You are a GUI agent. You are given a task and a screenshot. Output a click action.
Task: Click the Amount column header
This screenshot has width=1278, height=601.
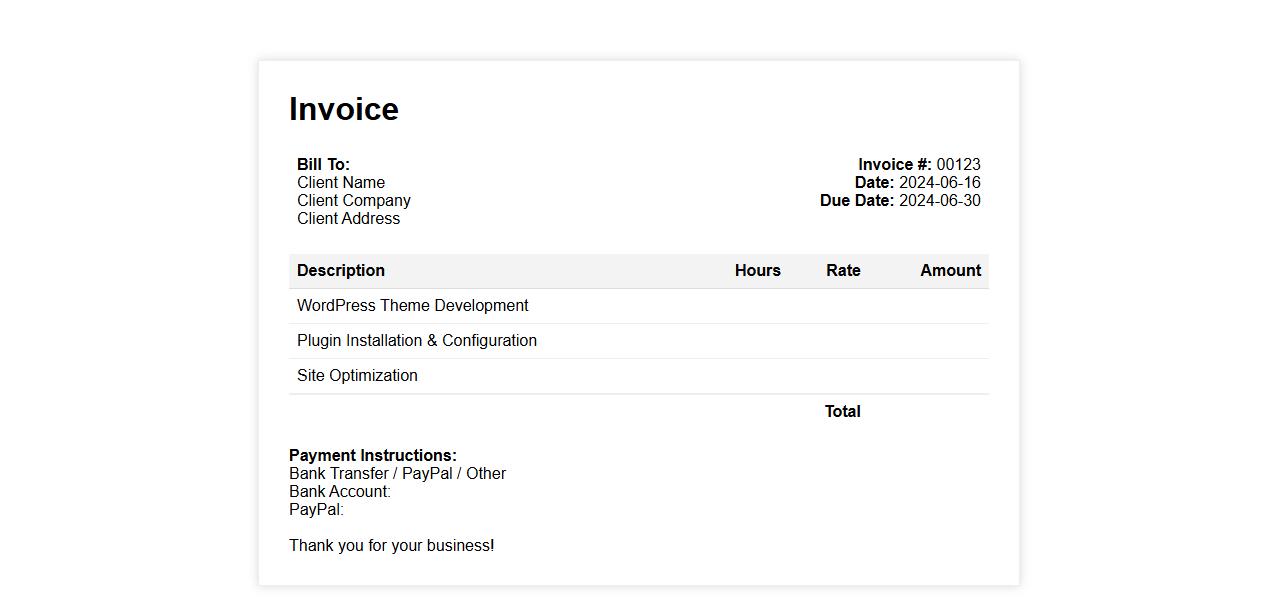[x=950, y=270]
